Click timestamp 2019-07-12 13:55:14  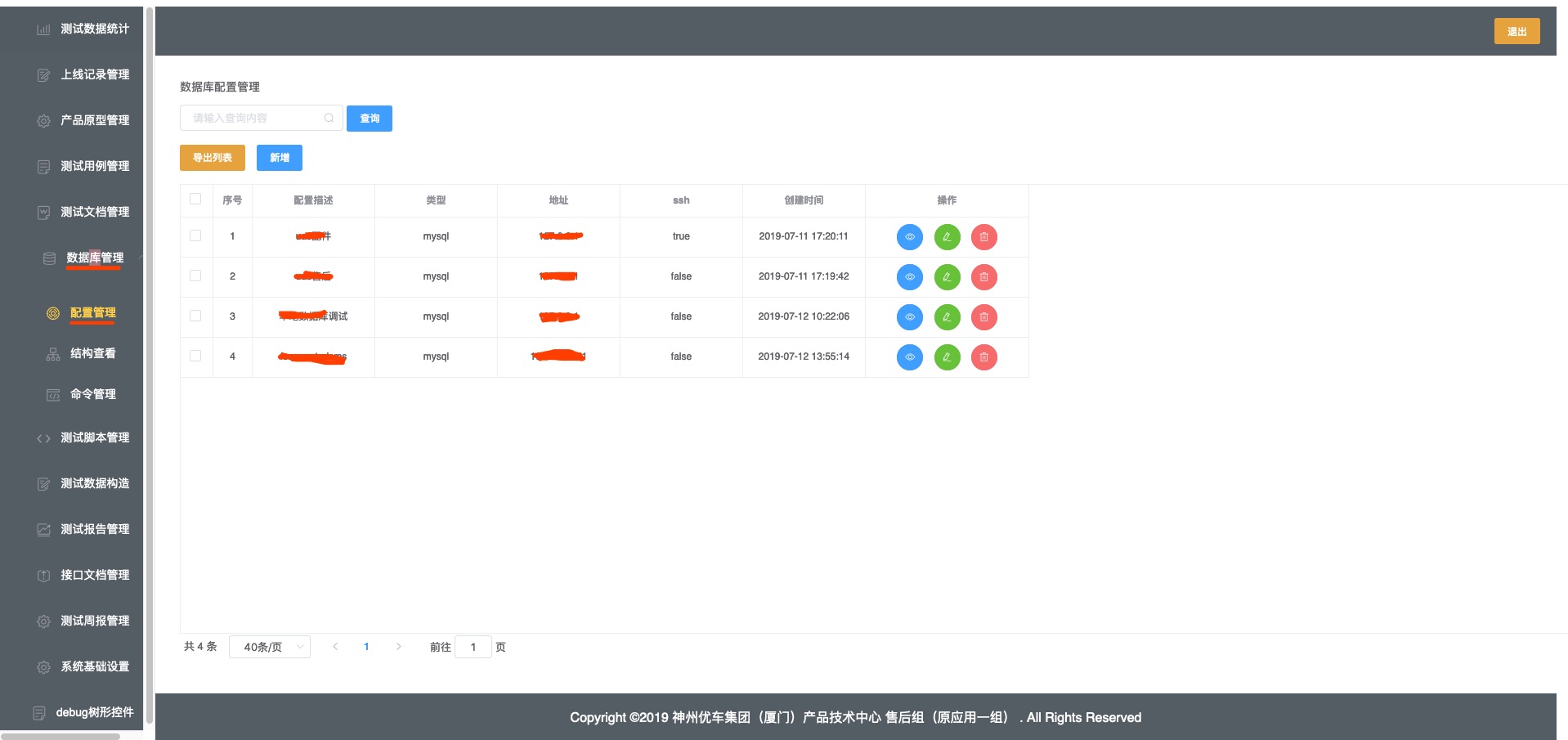[804, 357]
